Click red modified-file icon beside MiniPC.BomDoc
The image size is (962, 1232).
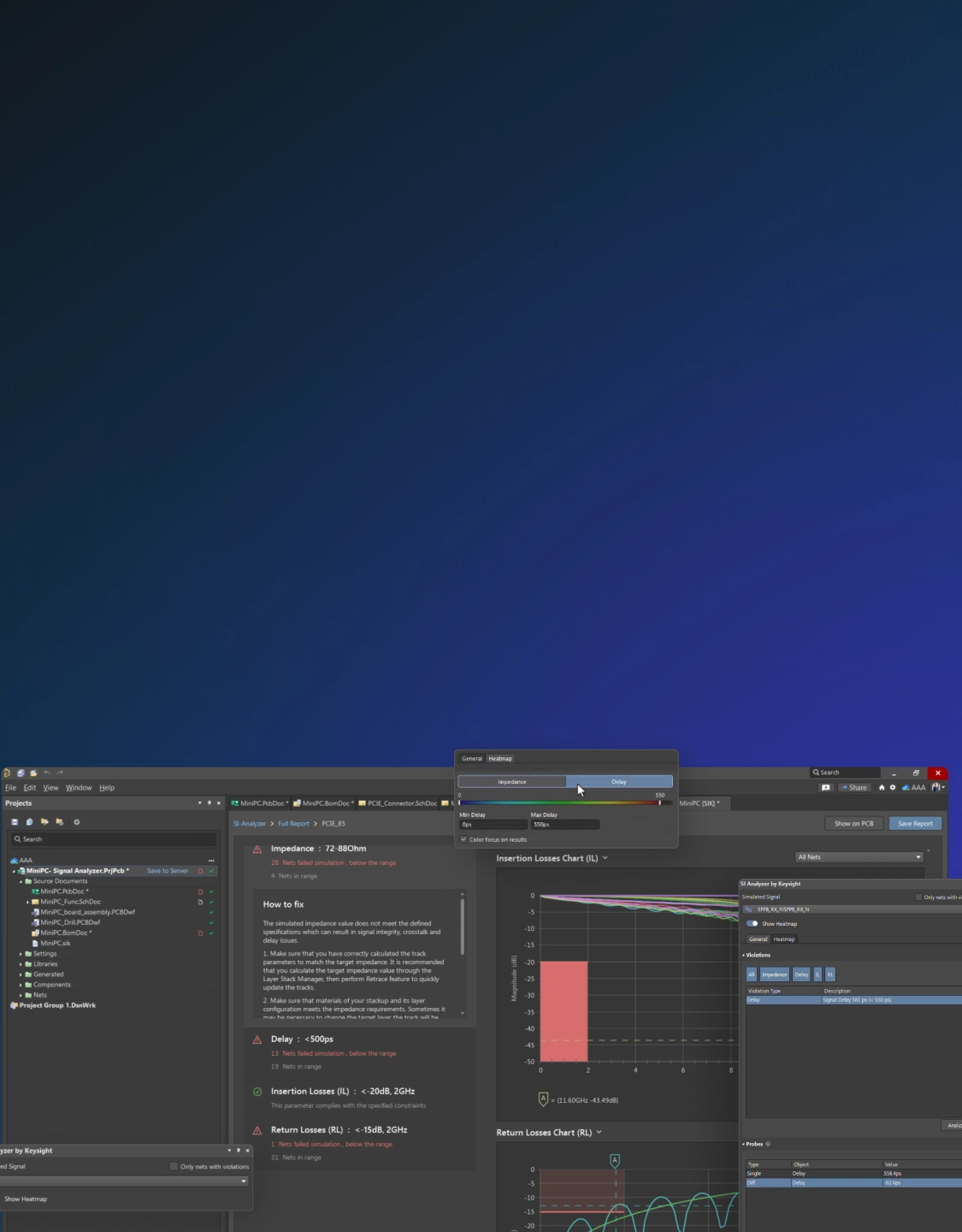click(201, 933)
